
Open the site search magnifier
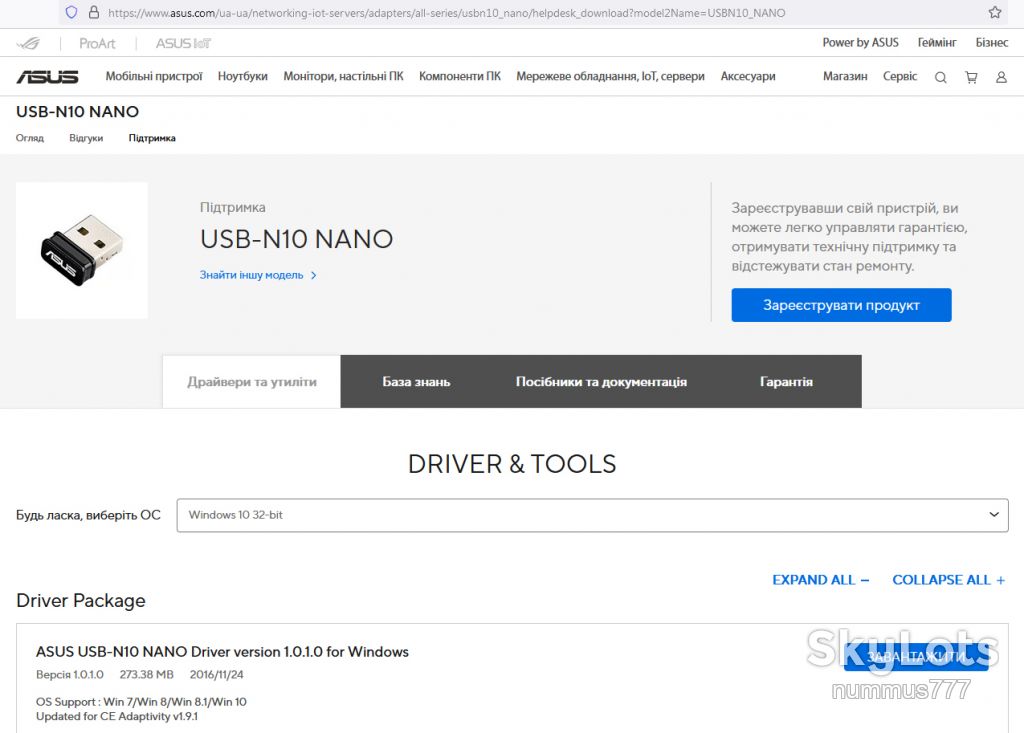pos(940,77)
